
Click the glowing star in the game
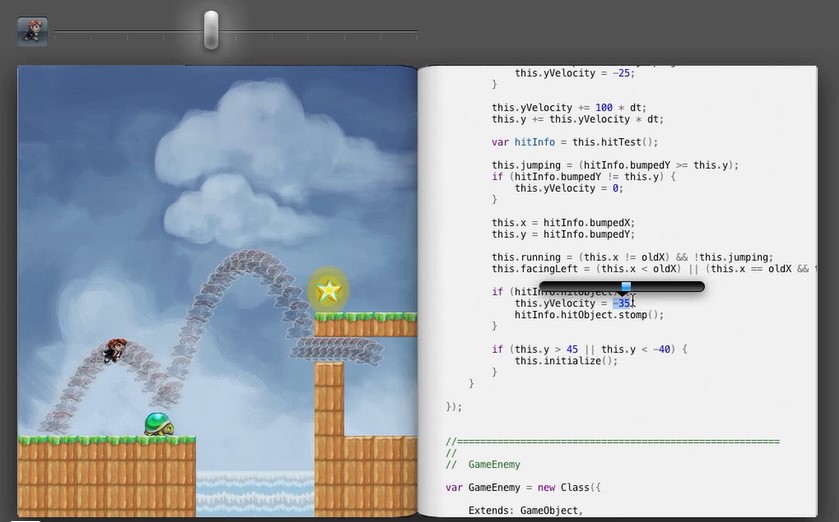[x=328, y=291]
